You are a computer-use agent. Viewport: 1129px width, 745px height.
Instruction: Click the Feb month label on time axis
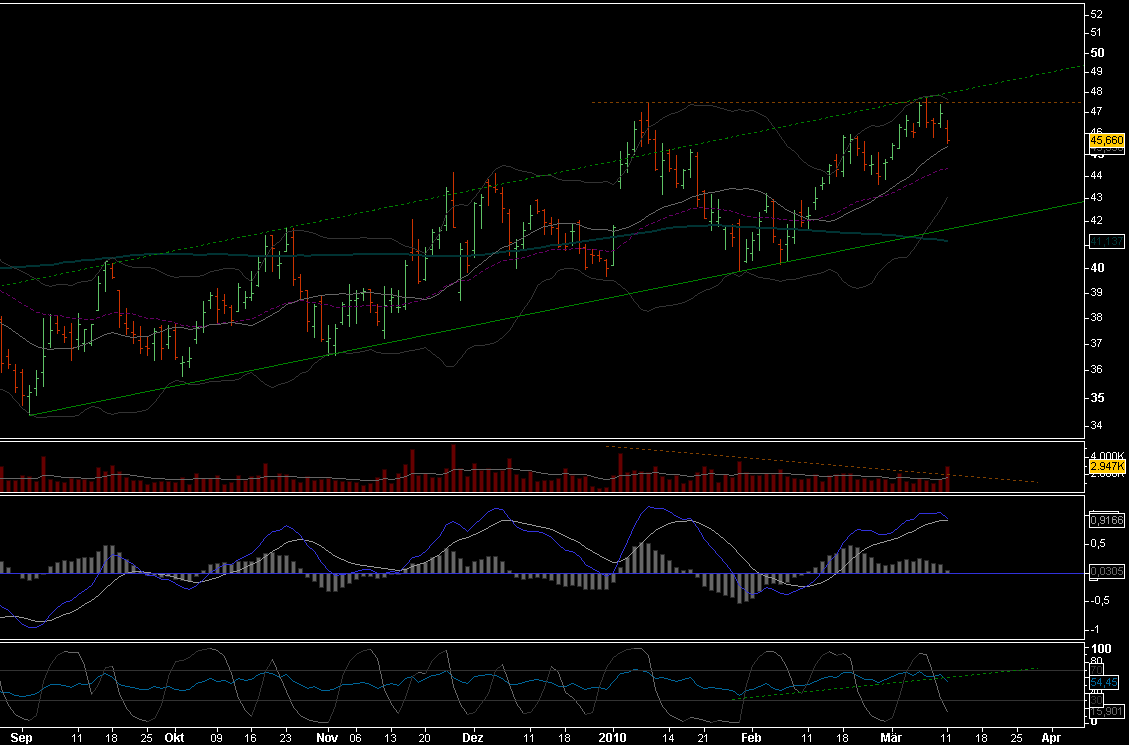point(751,738)
